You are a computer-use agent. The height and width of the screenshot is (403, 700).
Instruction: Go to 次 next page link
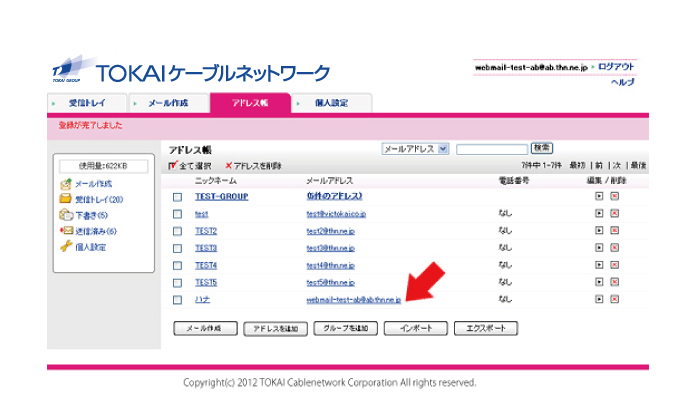coord(617,166)
